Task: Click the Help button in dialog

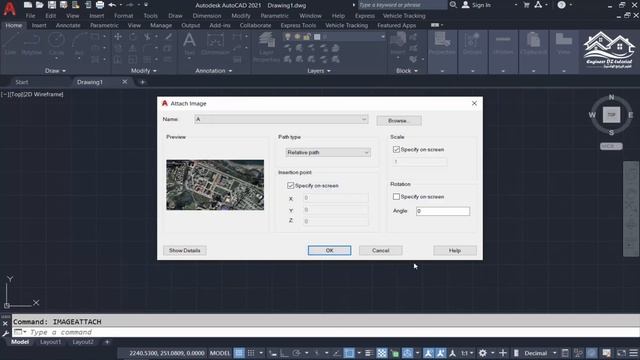Action: click(455, 251)
